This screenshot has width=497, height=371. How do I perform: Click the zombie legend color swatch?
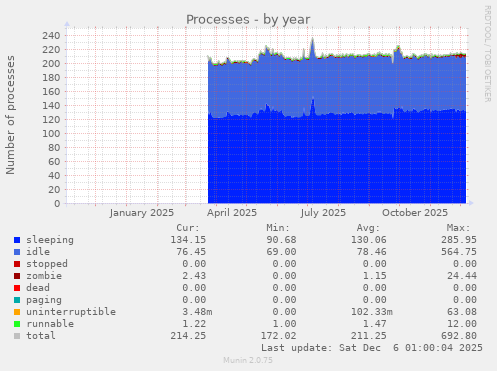click(x=17, y=276)
